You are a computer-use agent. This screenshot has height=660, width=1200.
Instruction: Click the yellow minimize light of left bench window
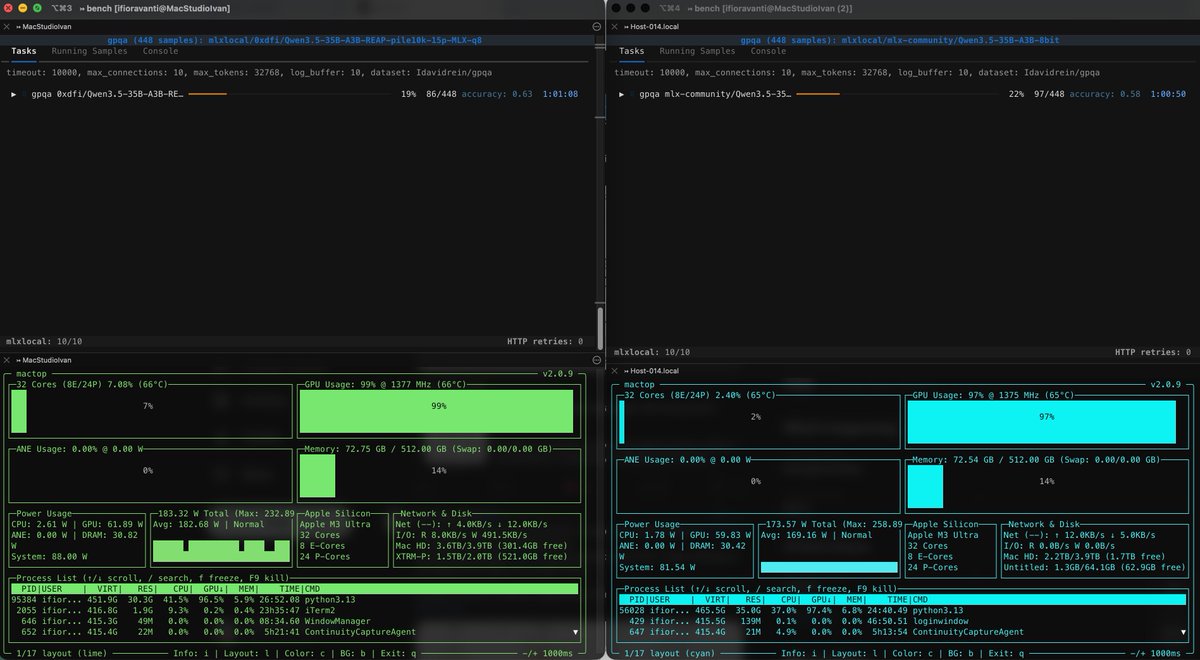pyautogui.click(x=25, y=8)
